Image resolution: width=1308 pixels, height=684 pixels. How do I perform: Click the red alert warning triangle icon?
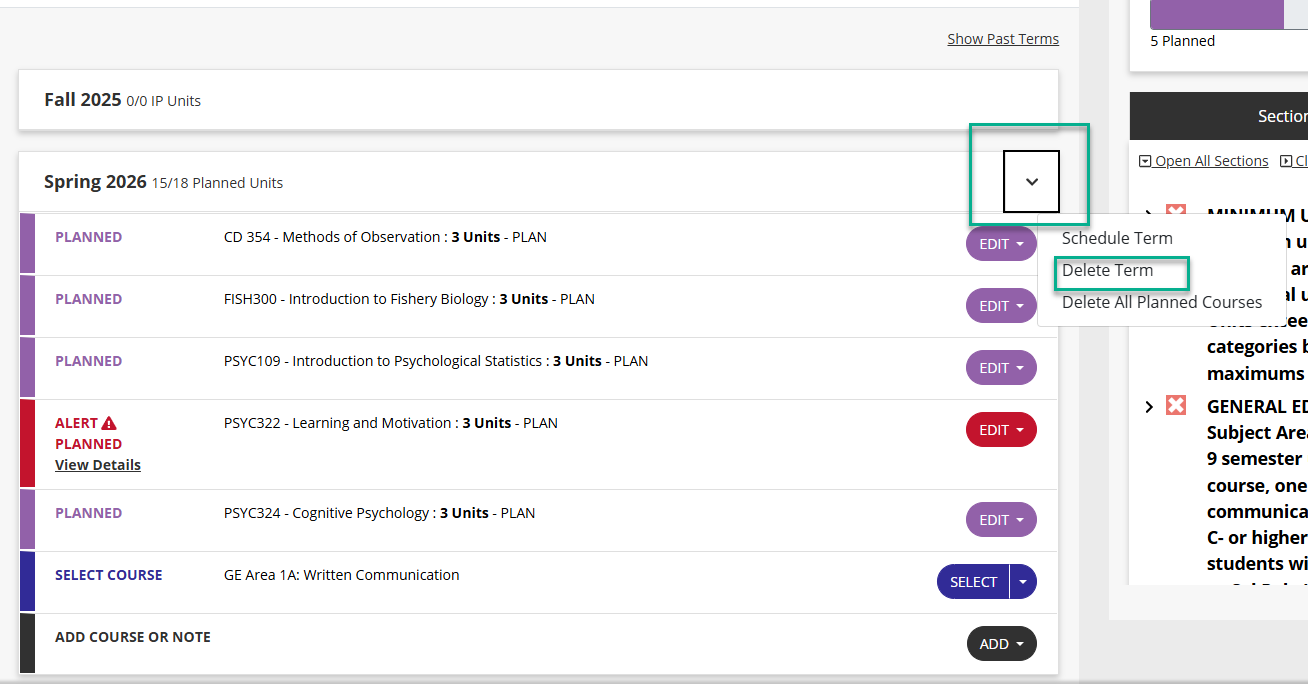(x=109, y=423)
